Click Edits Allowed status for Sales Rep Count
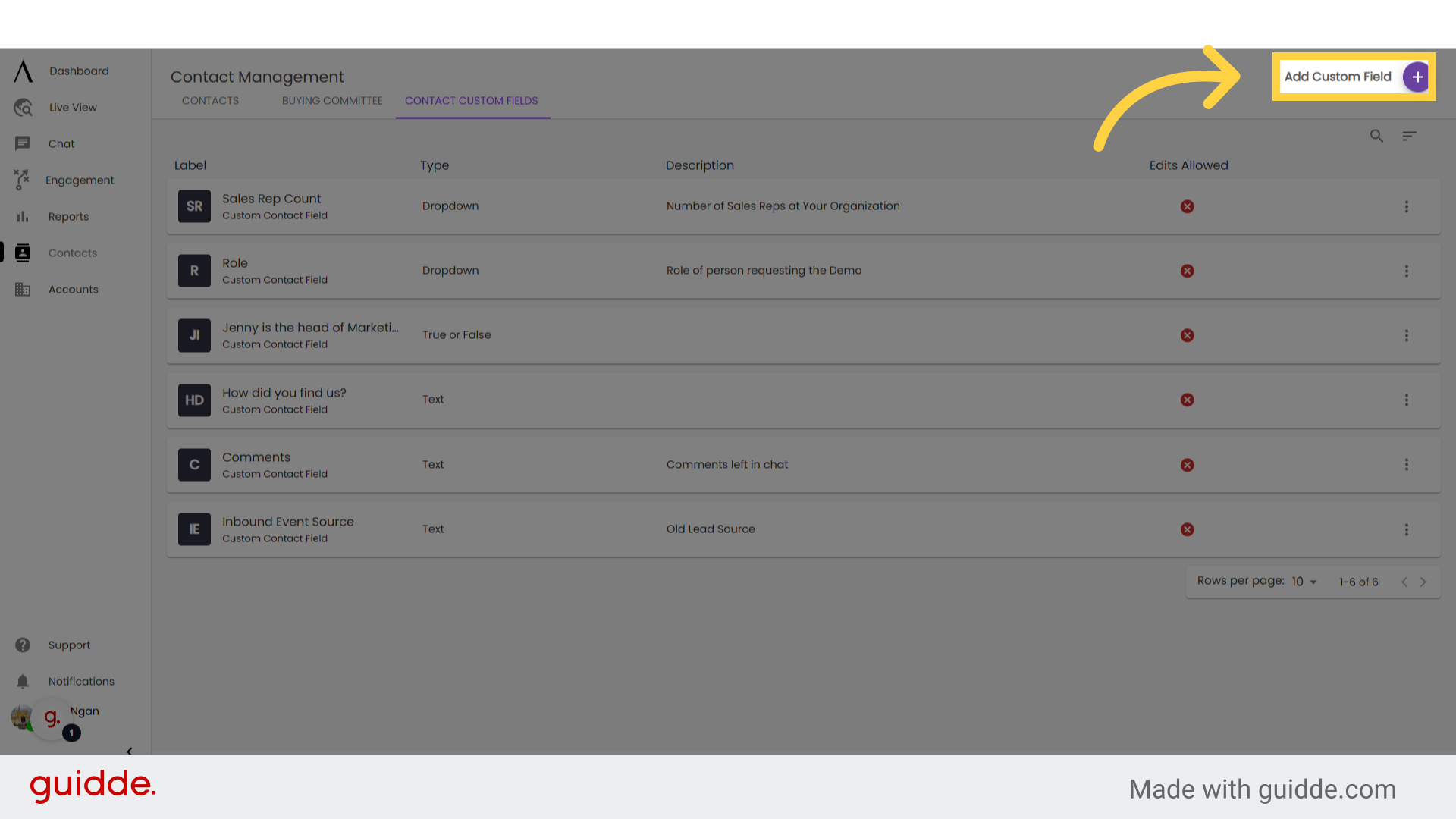Screen dimensions: 1456x819 point(1188,207)
